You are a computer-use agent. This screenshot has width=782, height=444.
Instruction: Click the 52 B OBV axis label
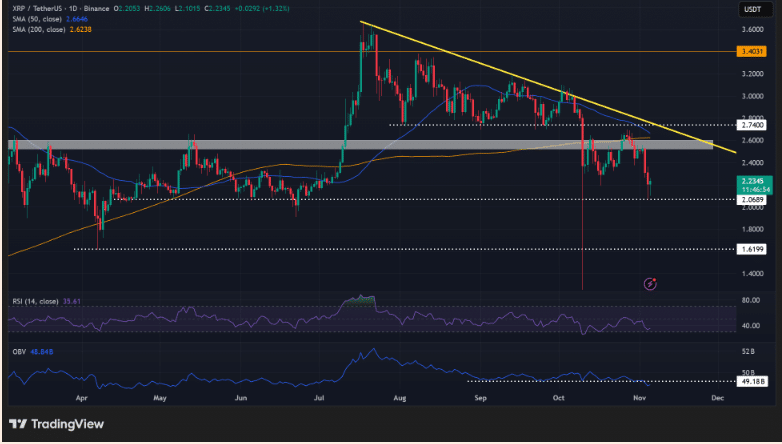point(748,352)
